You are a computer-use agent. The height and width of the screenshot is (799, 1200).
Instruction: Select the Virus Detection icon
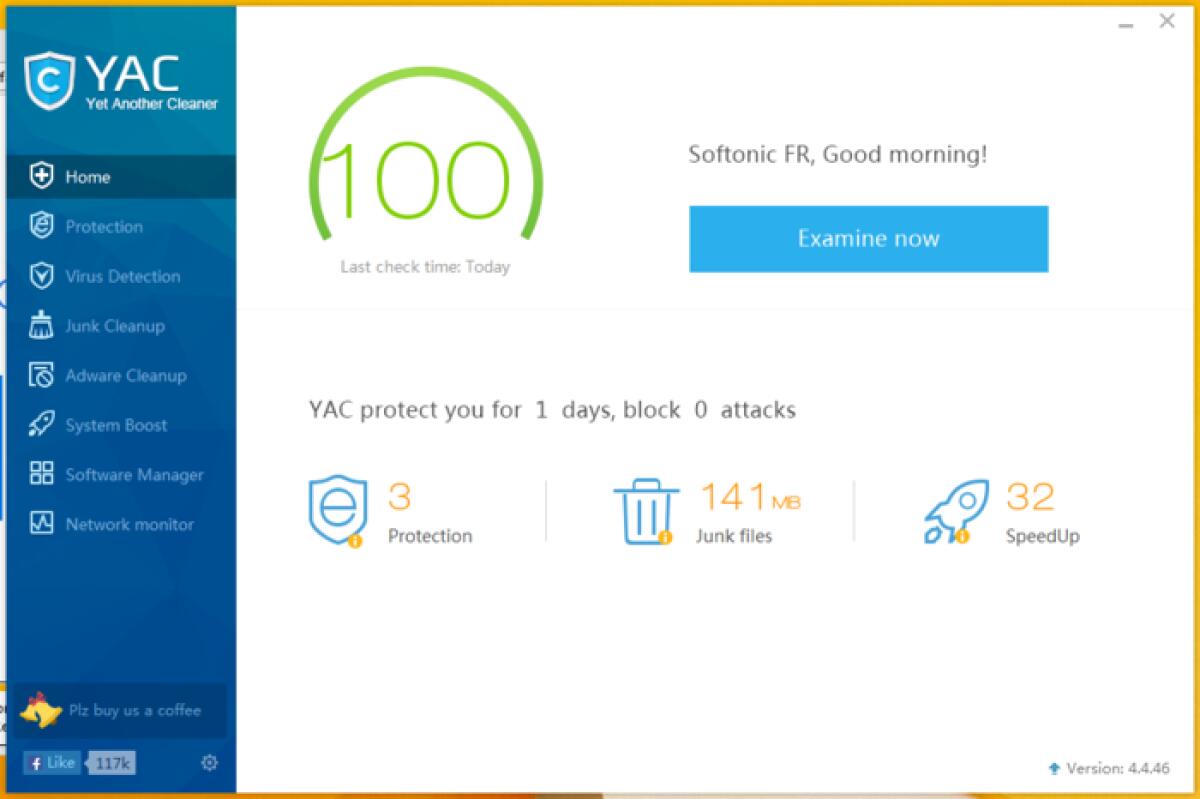tap(41, 276)
